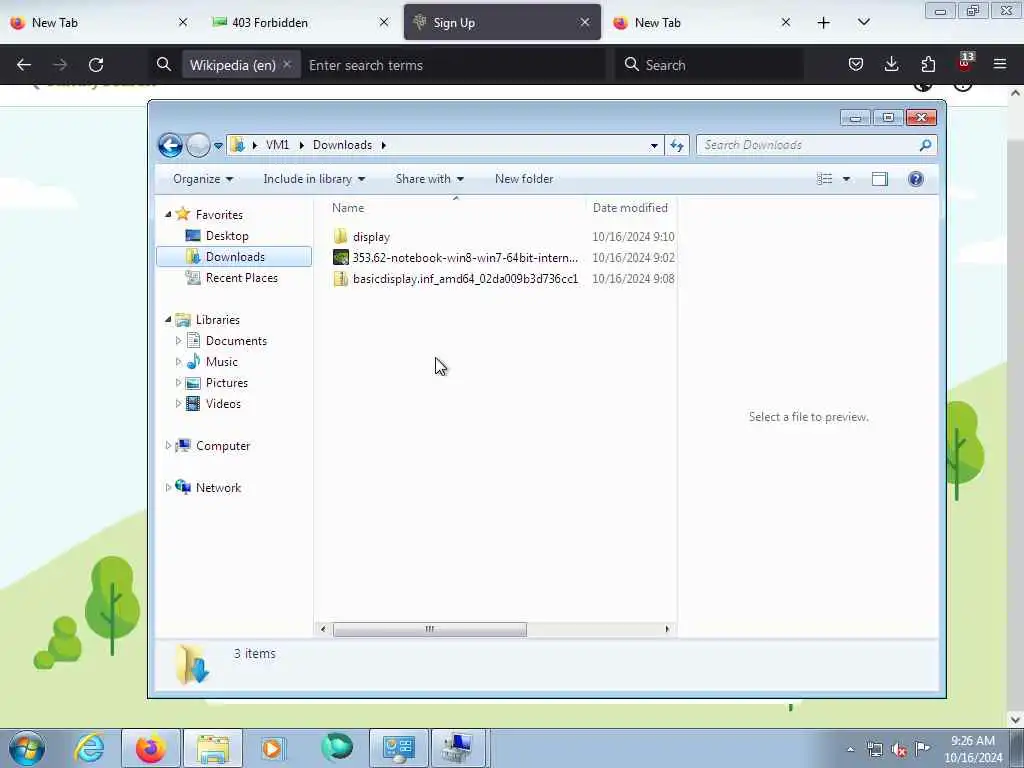Click the VM1 breadcrumb in address bar
This screenshot has height=768, width=1024.
(x=277, y=145)
